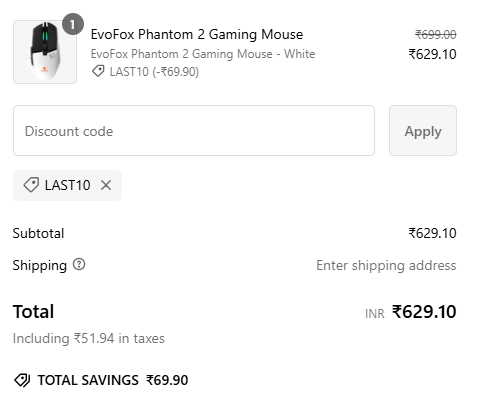The height and width of the screenshot is (413, 500).
Task: Click the EvoFox Phantom 2 Gaming Mouse title
Action: (x=197, y=34)
